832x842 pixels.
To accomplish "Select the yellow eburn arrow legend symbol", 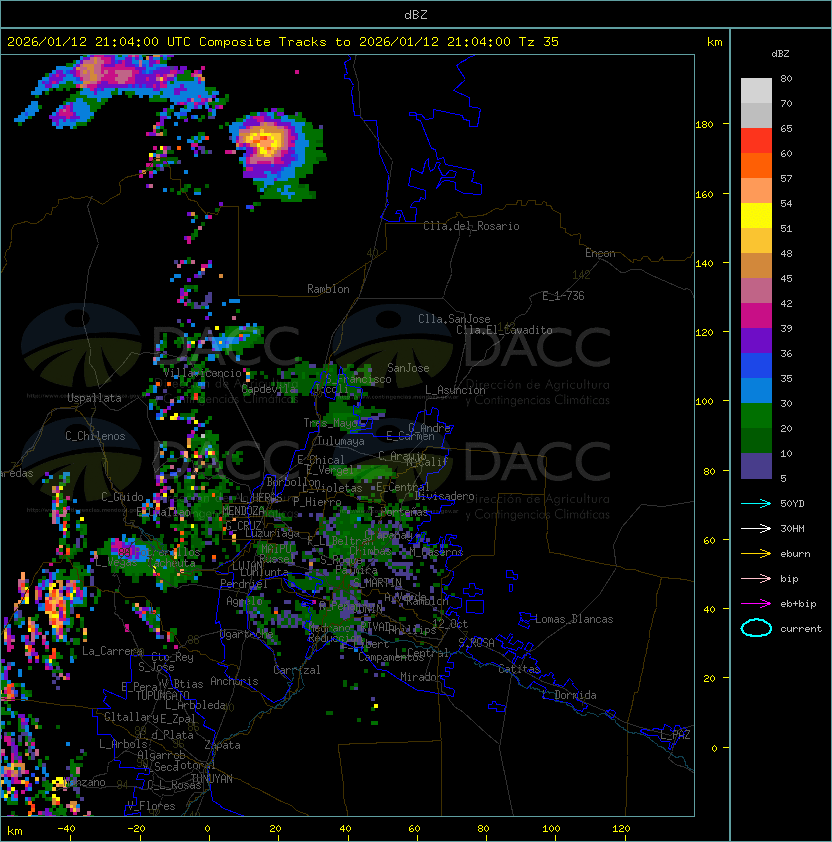I will 756,554.
